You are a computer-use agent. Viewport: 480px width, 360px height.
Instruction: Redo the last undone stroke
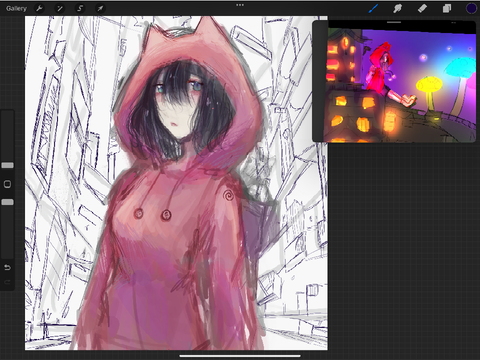click(7, 282)
